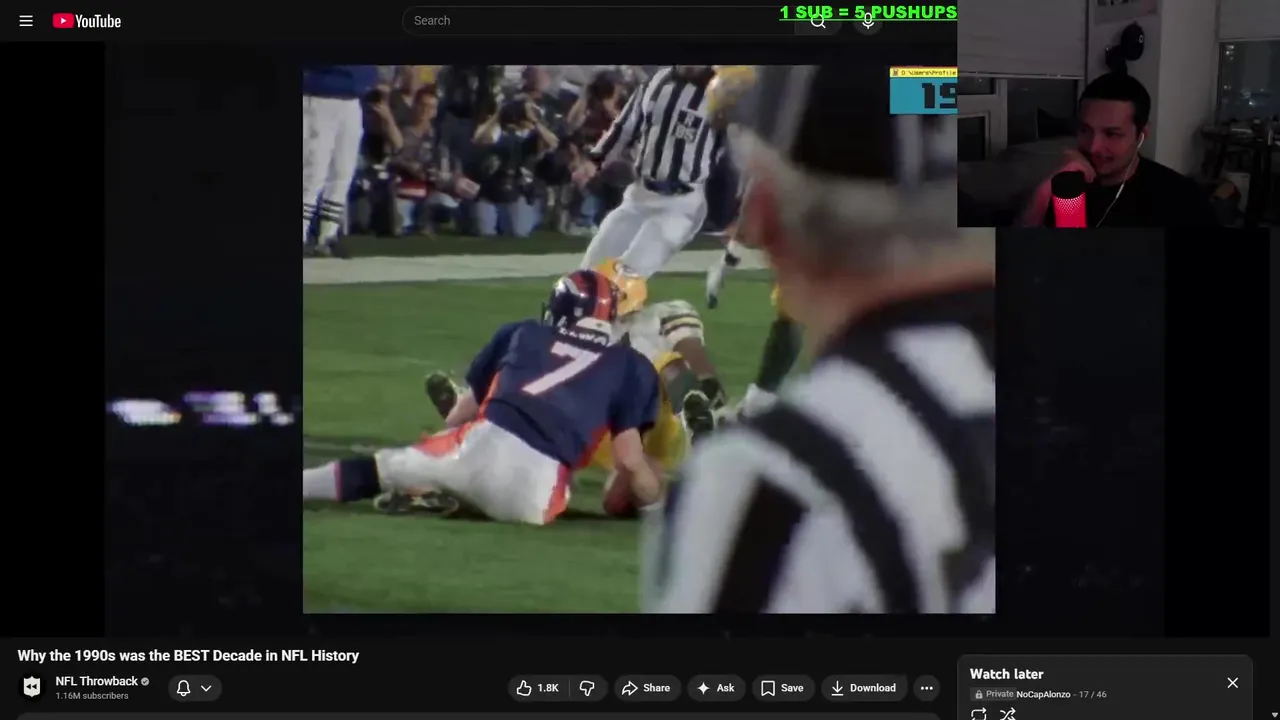Open the YouTube hamburger guide menu

[x=26, y=21]
